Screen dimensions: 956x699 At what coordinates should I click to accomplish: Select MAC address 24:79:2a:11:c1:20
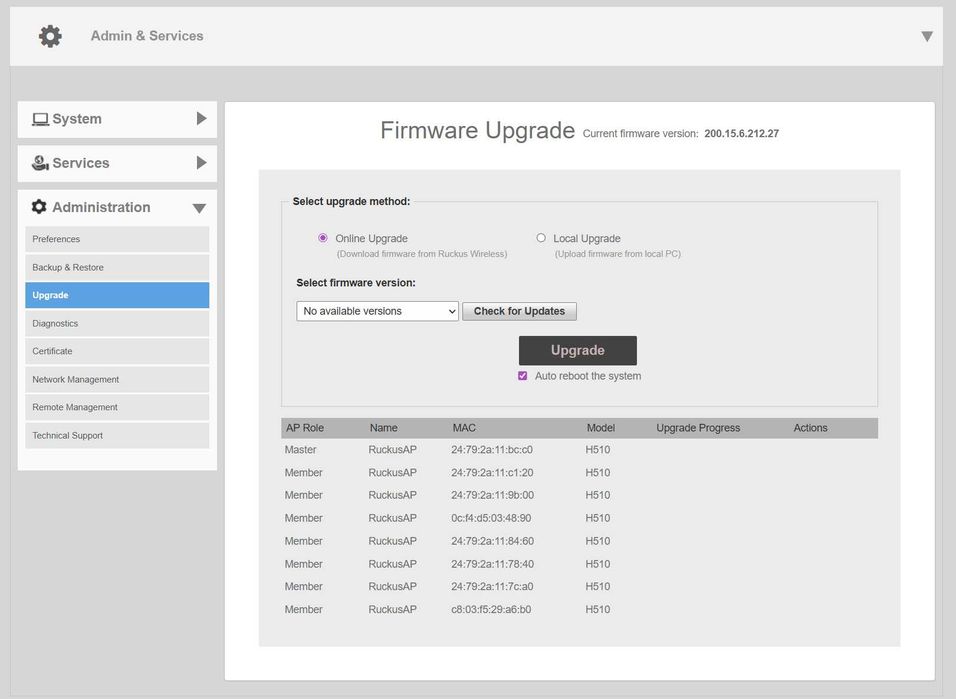click(492, 473)
